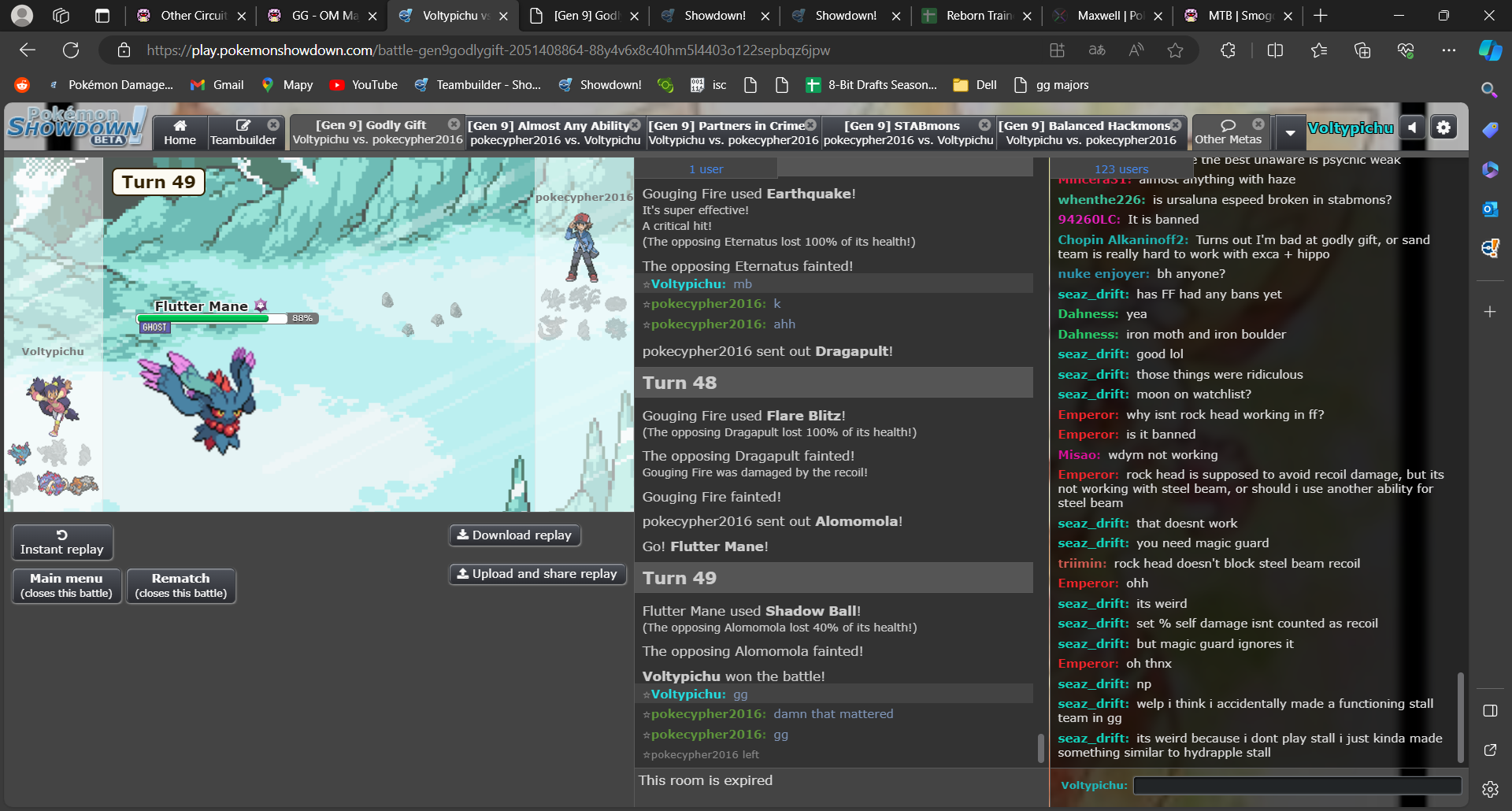The image size is (1512, 811).
Task: Click the battle log scrollbar
Action: pos(1040,748)
